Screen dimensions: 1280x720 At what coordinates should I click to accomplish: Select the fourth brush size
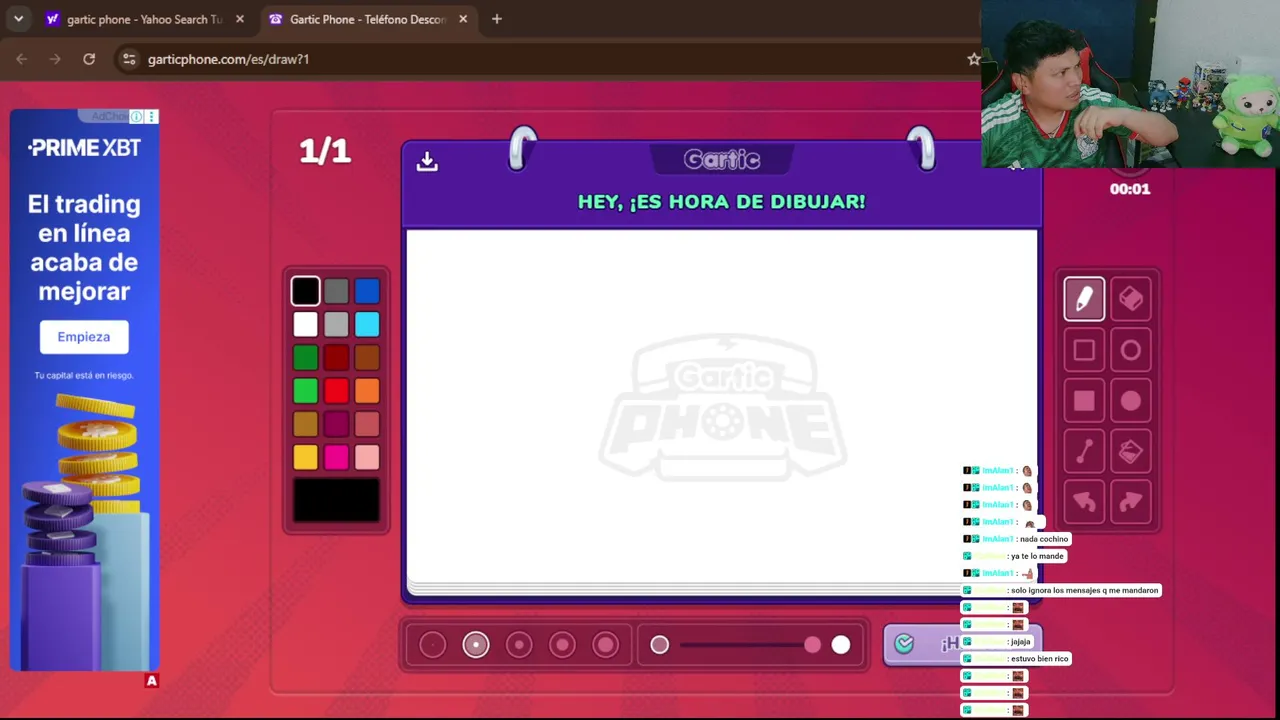click(562, 645)
